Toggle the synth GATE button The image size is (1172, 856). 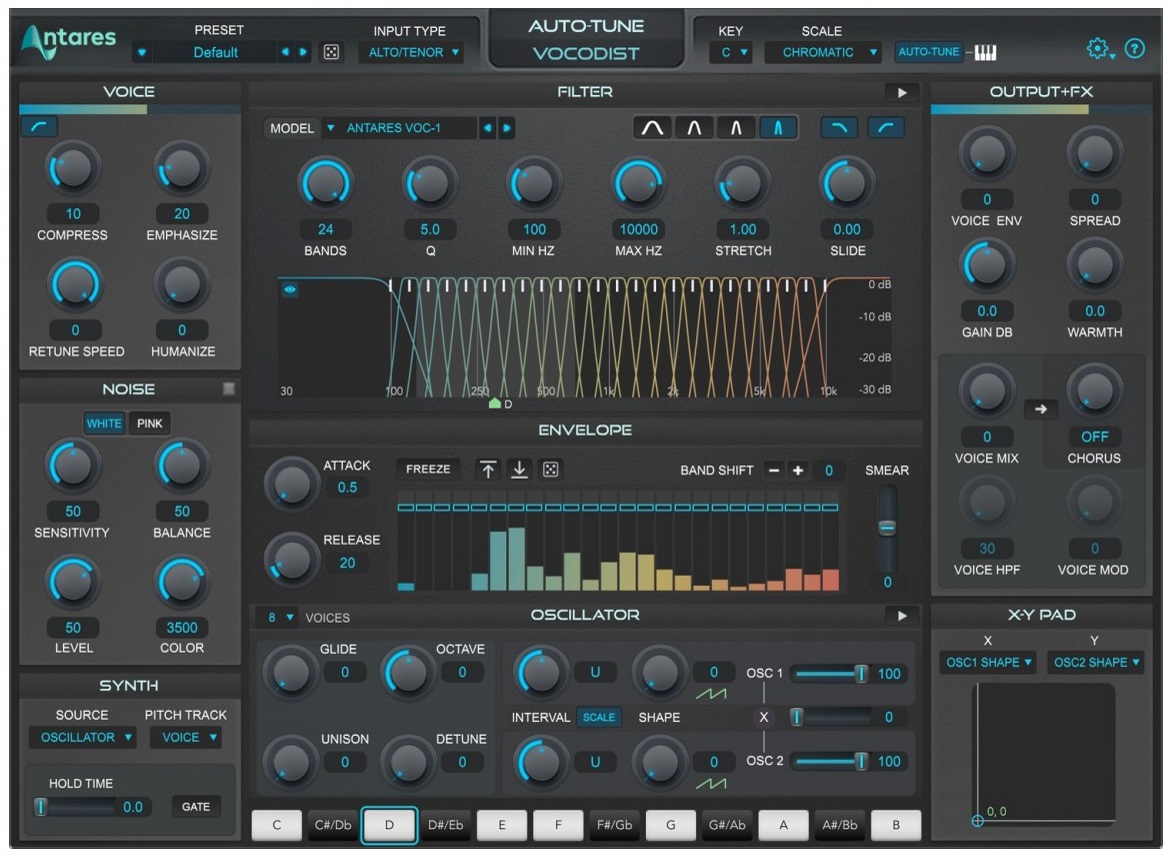(196, 807)
